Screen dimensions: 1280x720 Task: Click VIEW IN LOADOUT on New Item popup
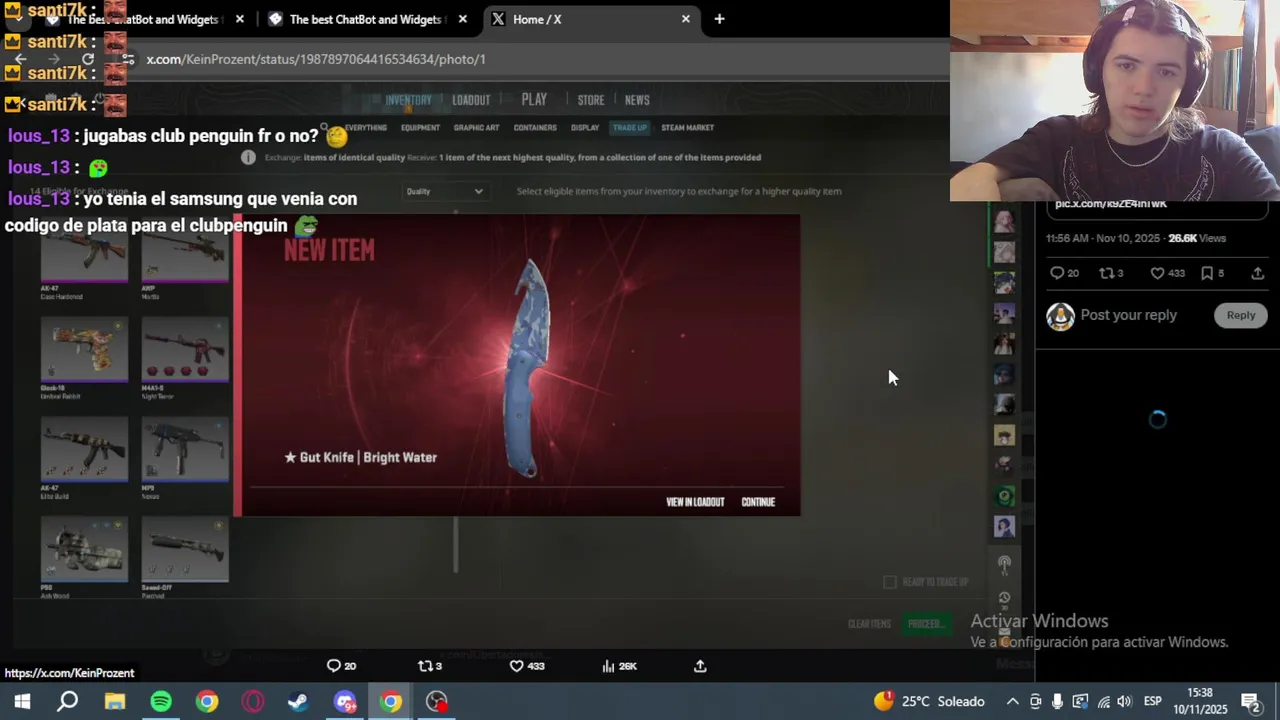695,502
